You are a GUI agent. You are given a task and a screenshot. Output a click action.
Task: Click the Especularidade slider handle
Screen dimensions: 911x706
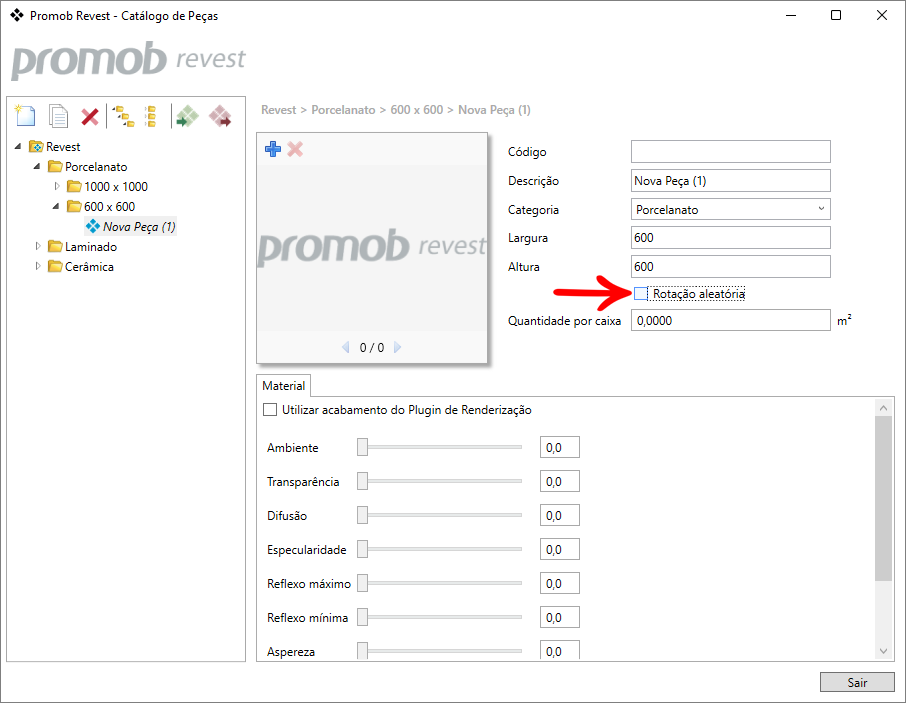pos(364,551)
